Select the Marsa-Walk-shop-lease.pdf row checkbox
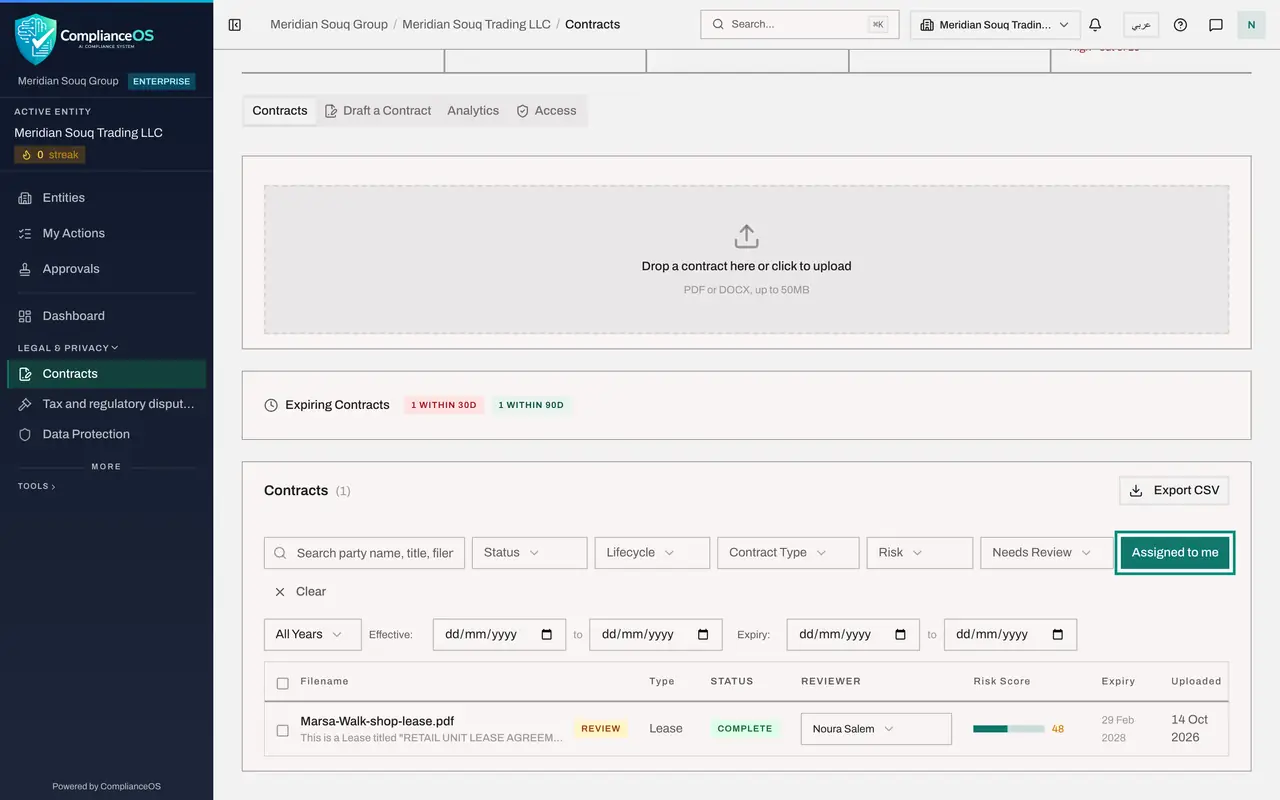This screenshot has width=1280, height=800. click(x=282, y=731)
